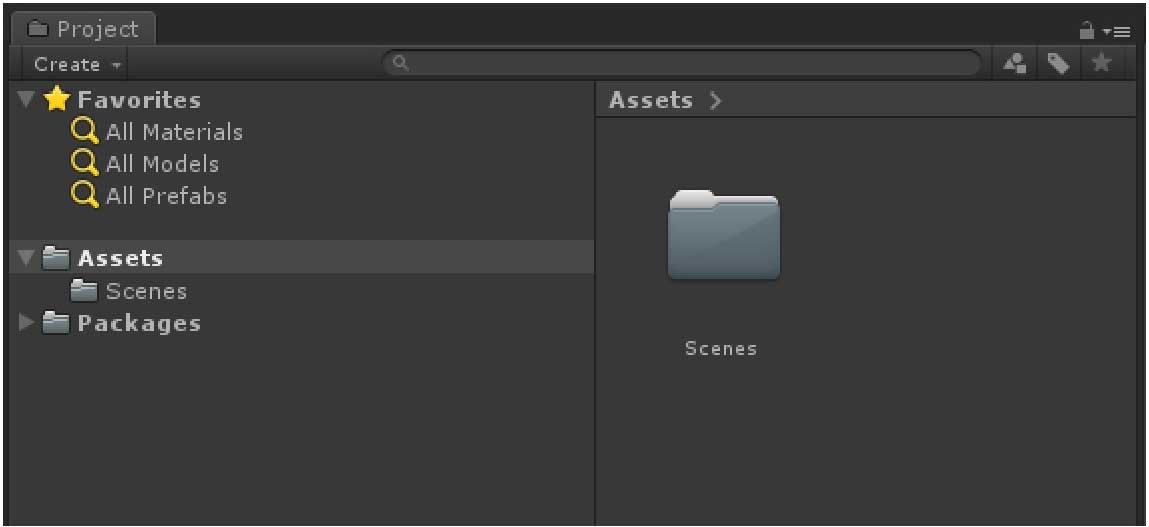
Task: Collapse the Favorites section triangle
Action: pyautogui.click(x=26, y=99)
